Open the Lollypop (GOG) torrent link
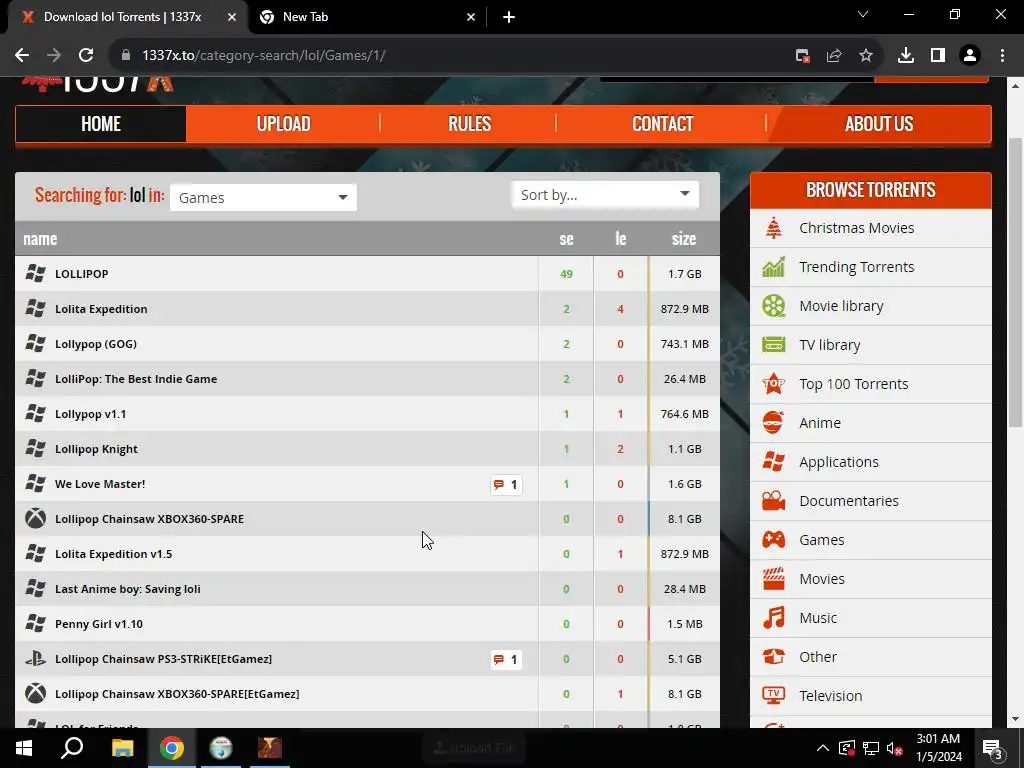Image resolution: width=1024 pixels, height=768 pixels. 96,344
